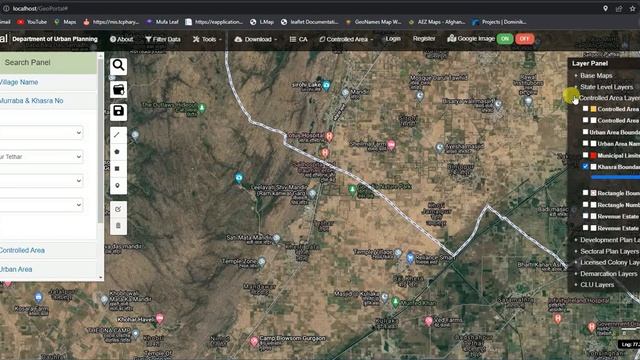The height and width of the screenshot is (360, 640).
Task: Click the Register link
Action: coord(424,39)
